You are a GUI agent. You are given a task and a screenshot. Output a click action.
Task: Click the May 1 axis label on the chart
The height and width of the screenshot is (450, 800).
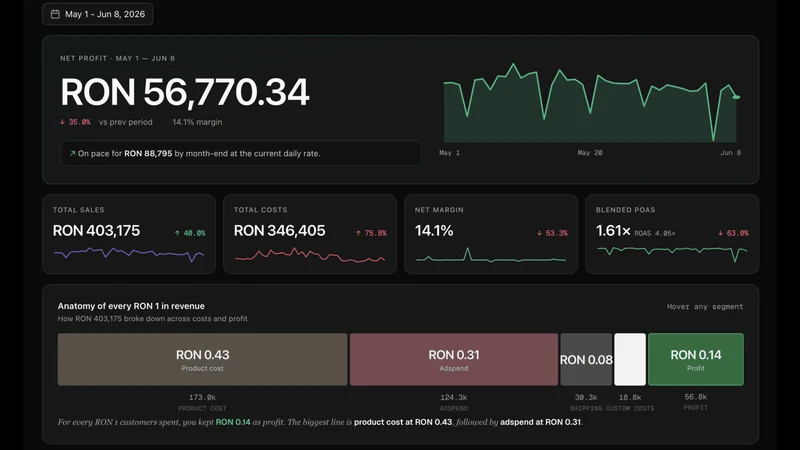[x=449, y=153]
